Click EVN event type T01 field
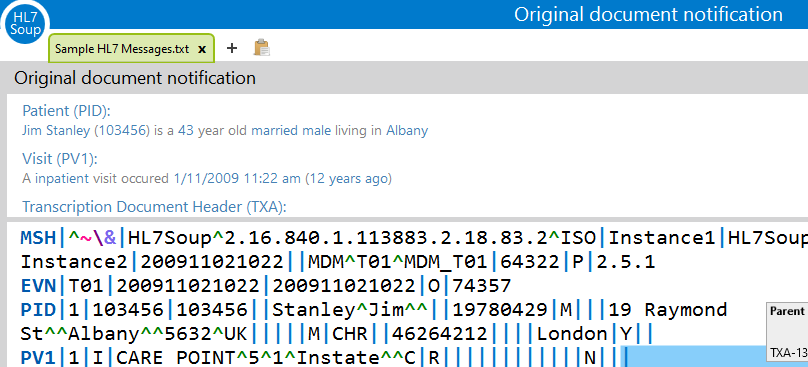The image size is (808, 367). click(86, 286)
